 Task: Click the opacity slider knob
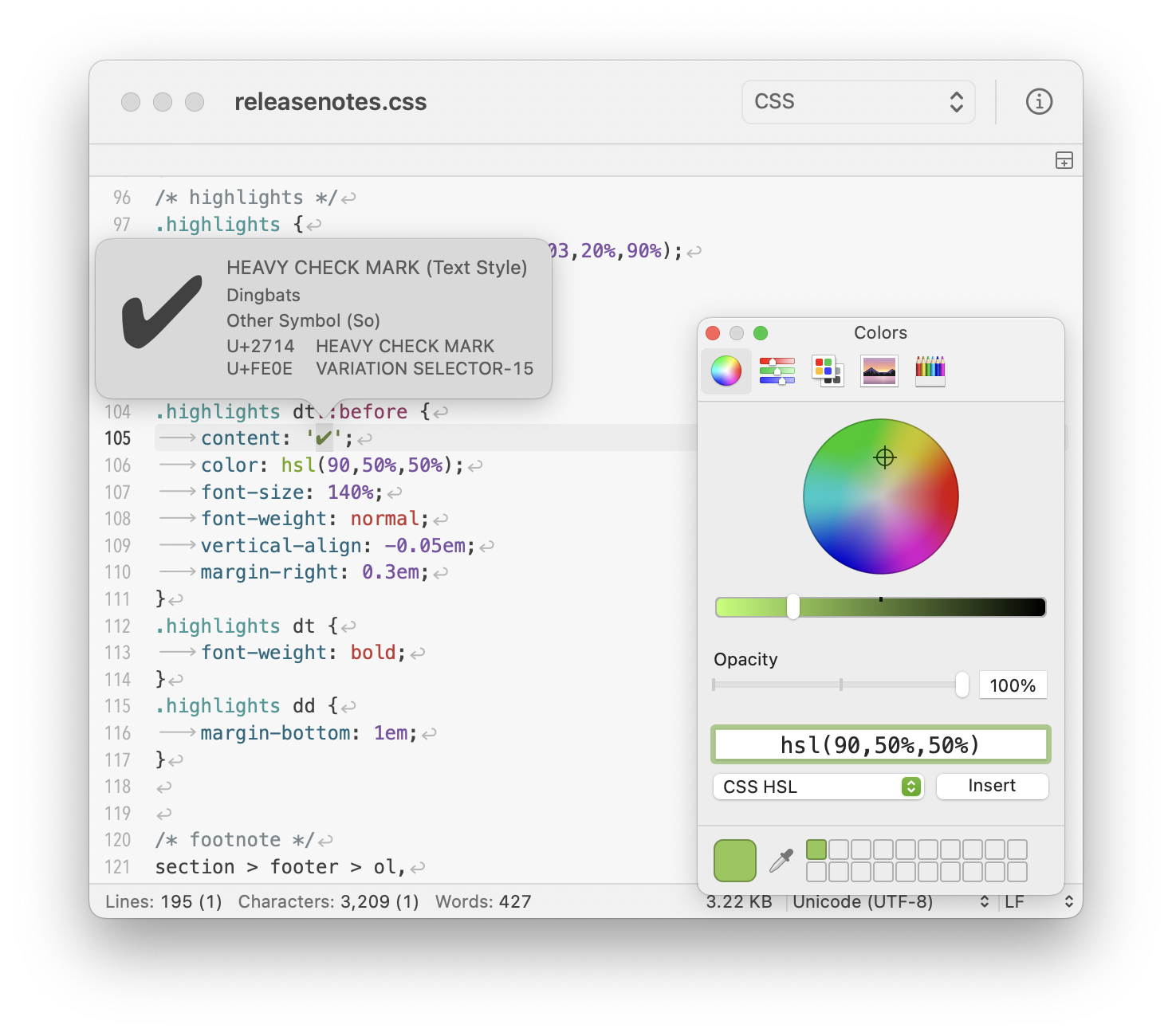tap(962, 685)
